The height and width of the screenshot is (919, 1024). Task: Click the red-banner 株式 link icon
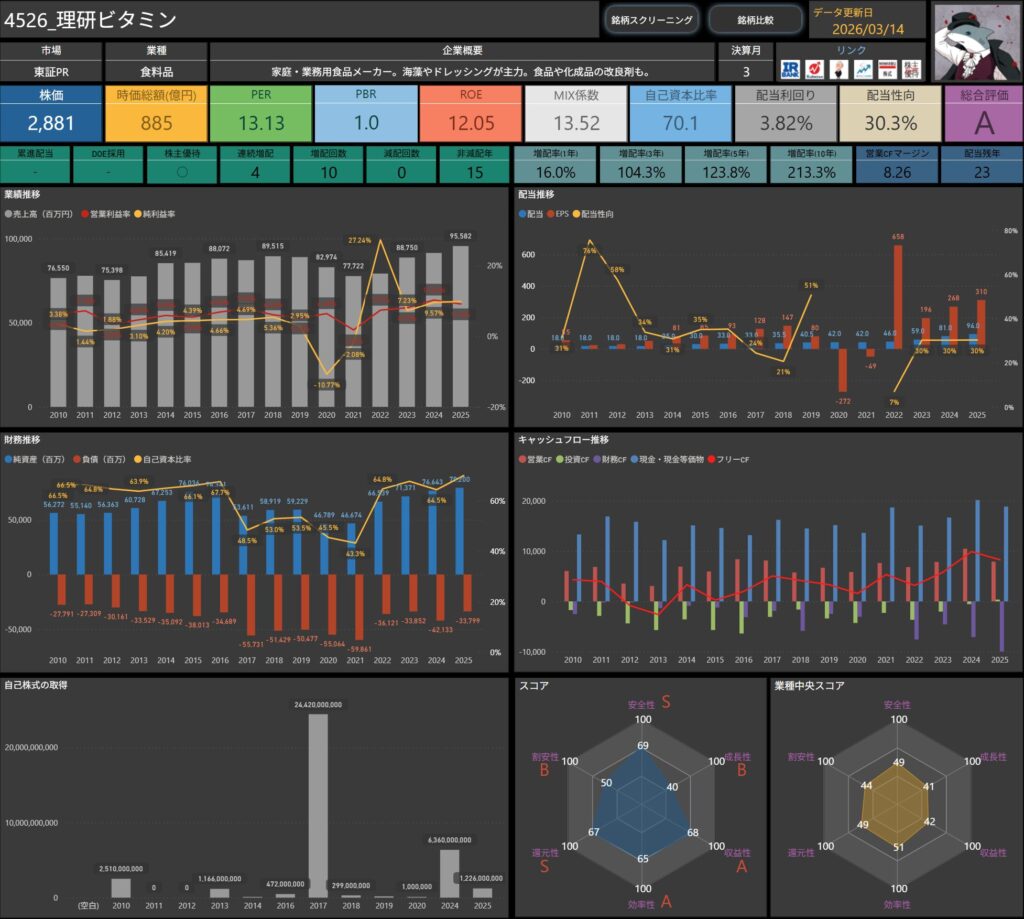point(886,68)
